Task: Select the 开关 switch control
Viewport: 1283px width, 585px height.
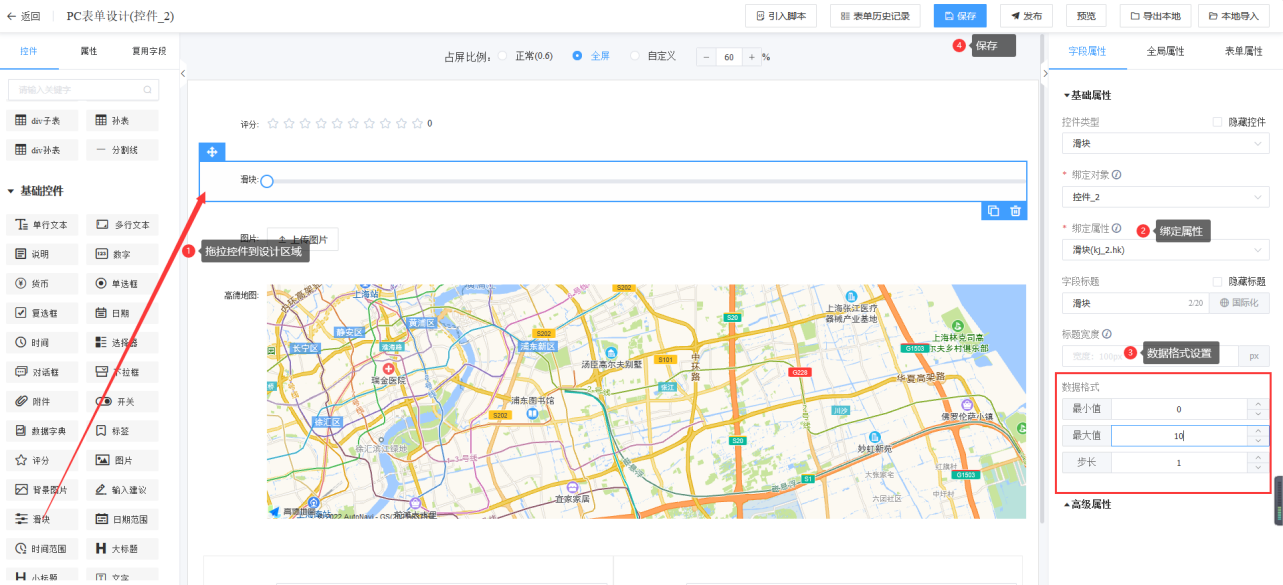Action: tap(121, 401)
